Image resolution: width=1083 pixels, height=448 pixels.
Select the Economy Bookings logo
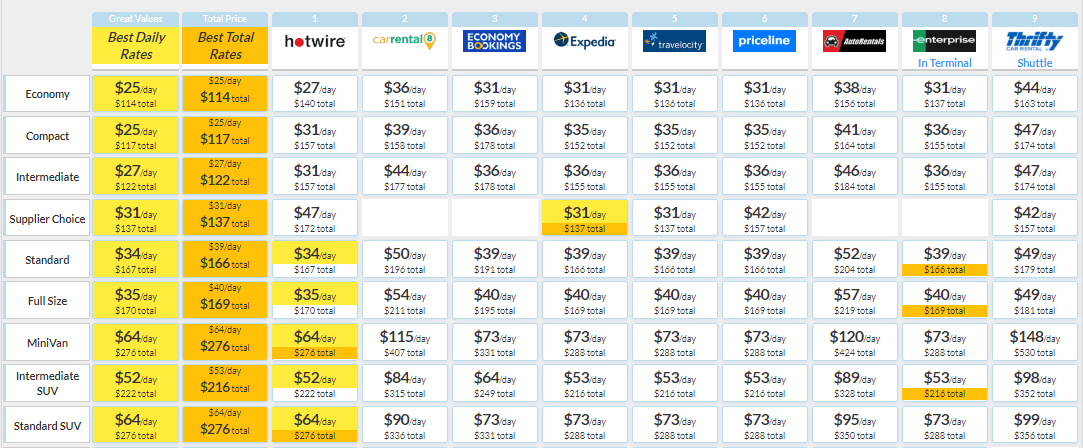click(495, 41)
